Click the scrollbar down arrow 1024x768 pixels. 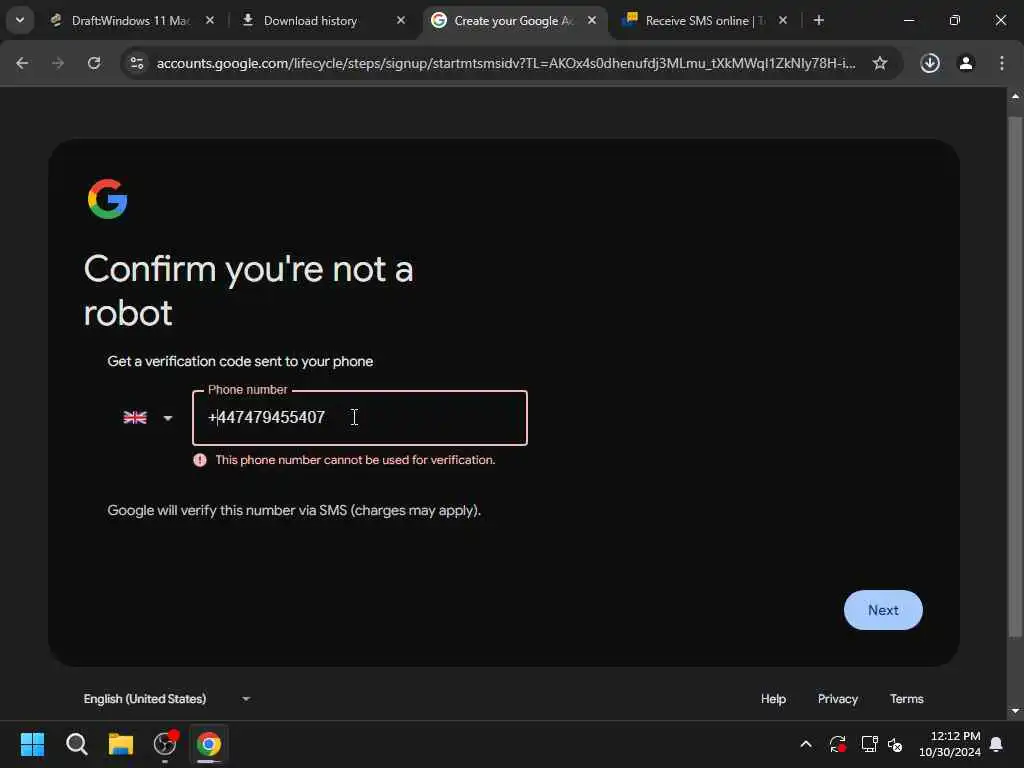[1015, 711]
